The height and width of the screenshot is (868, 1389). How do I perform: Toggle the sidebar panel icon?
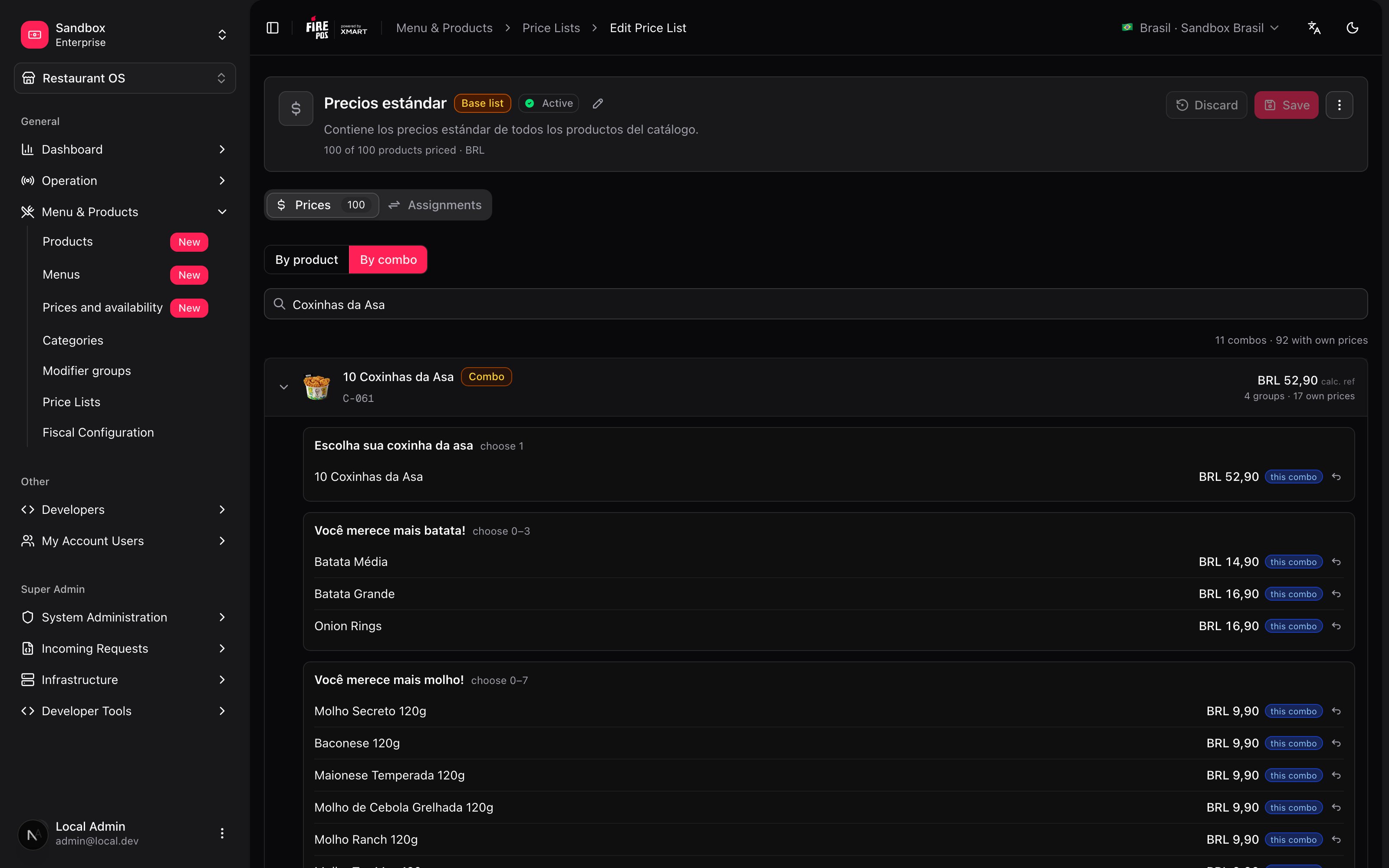tap(273, 27)
